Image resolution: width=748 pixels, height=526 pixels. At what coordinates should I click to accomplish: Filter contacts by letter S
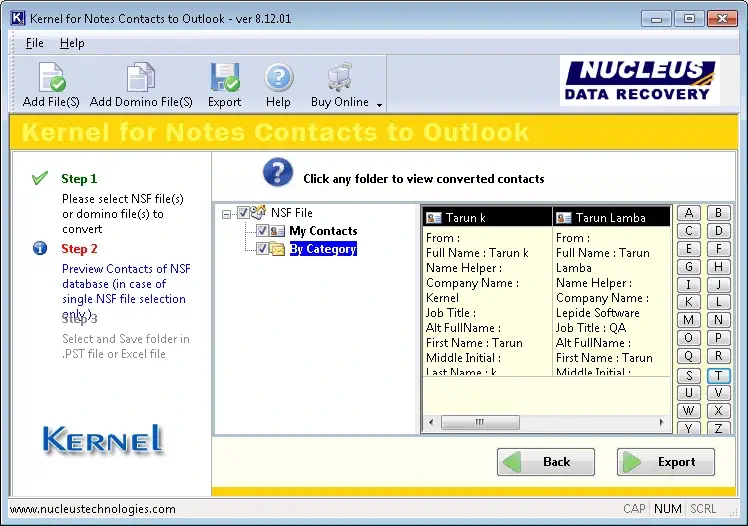[689, 376]
